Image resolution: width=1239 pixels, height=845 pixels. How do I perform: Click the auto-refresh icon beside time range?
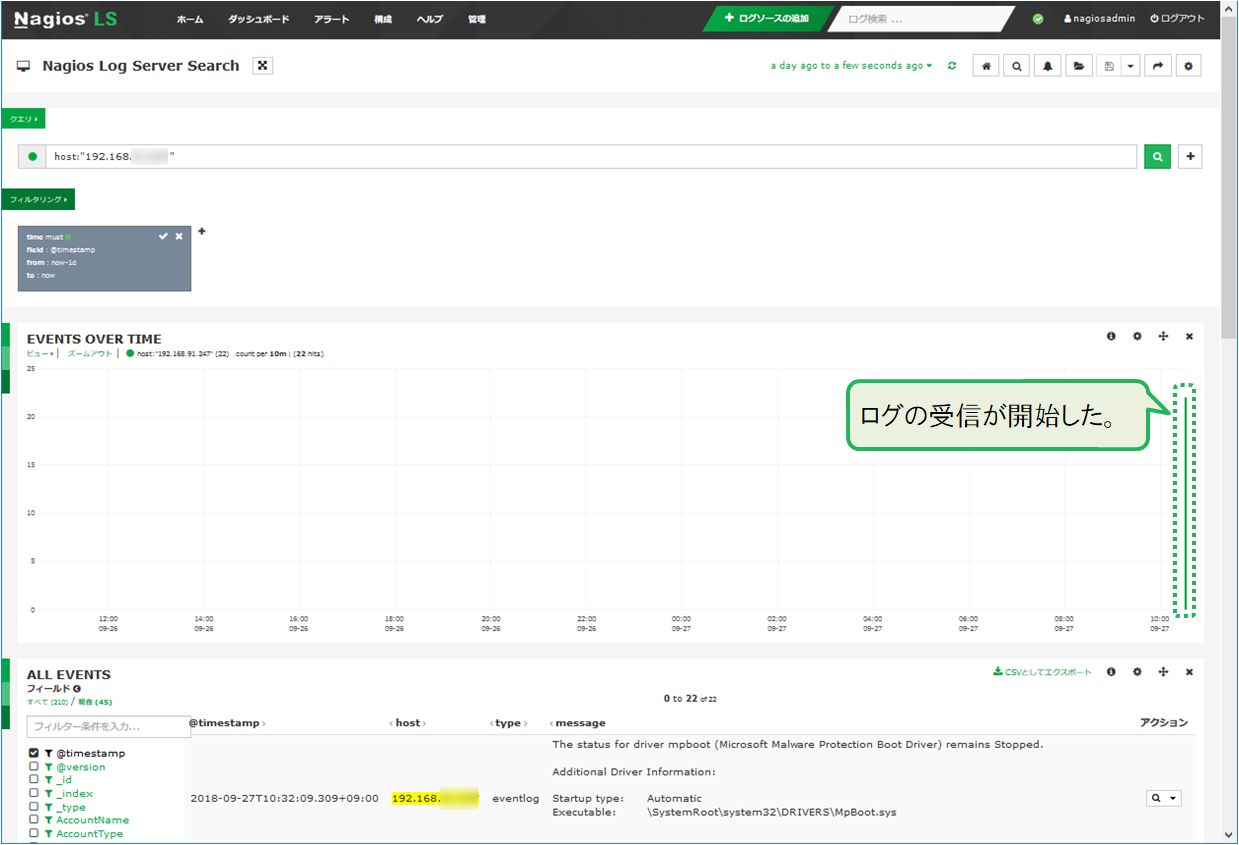pos(952,66)
